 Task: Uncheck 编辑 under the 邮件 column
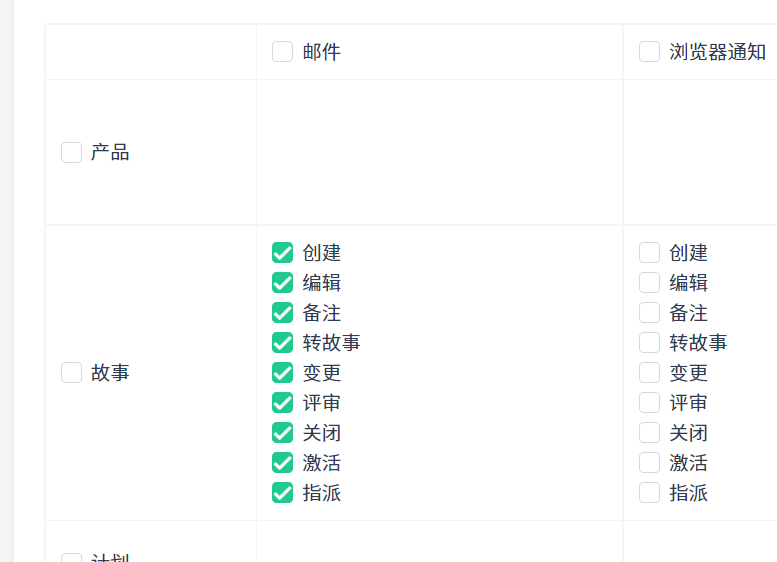point(282,283)
